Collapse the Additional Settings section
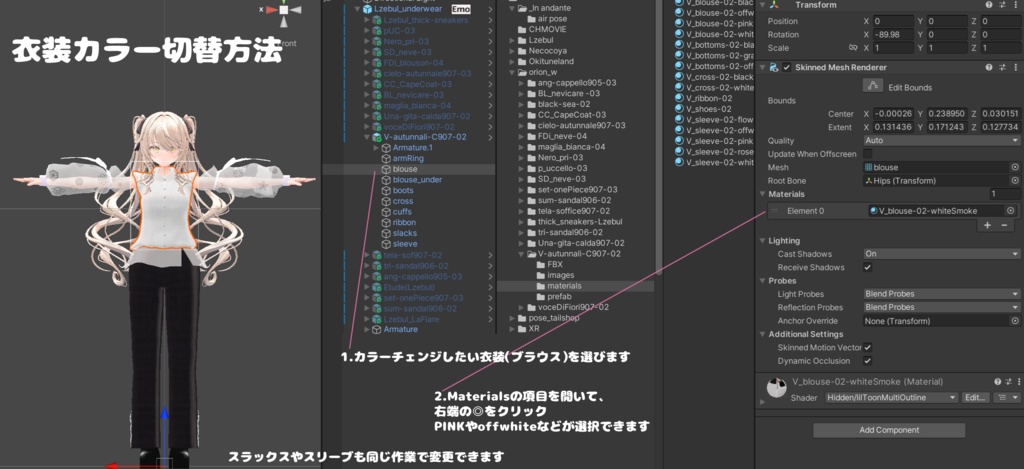Image resolution: width=1024 pixels, height=469 pixels. 763,334
